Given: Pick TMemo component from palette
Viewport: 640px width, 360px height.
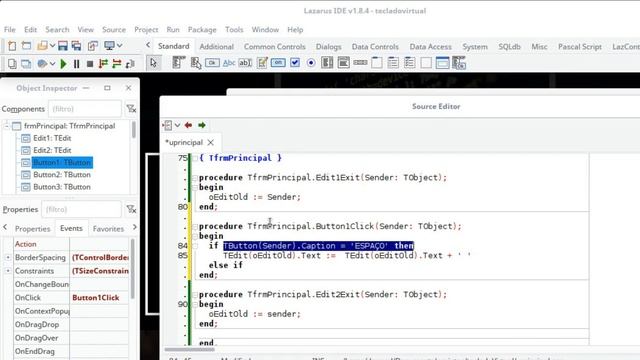Looking at the screenshot, I should click(x=262, y=63).
